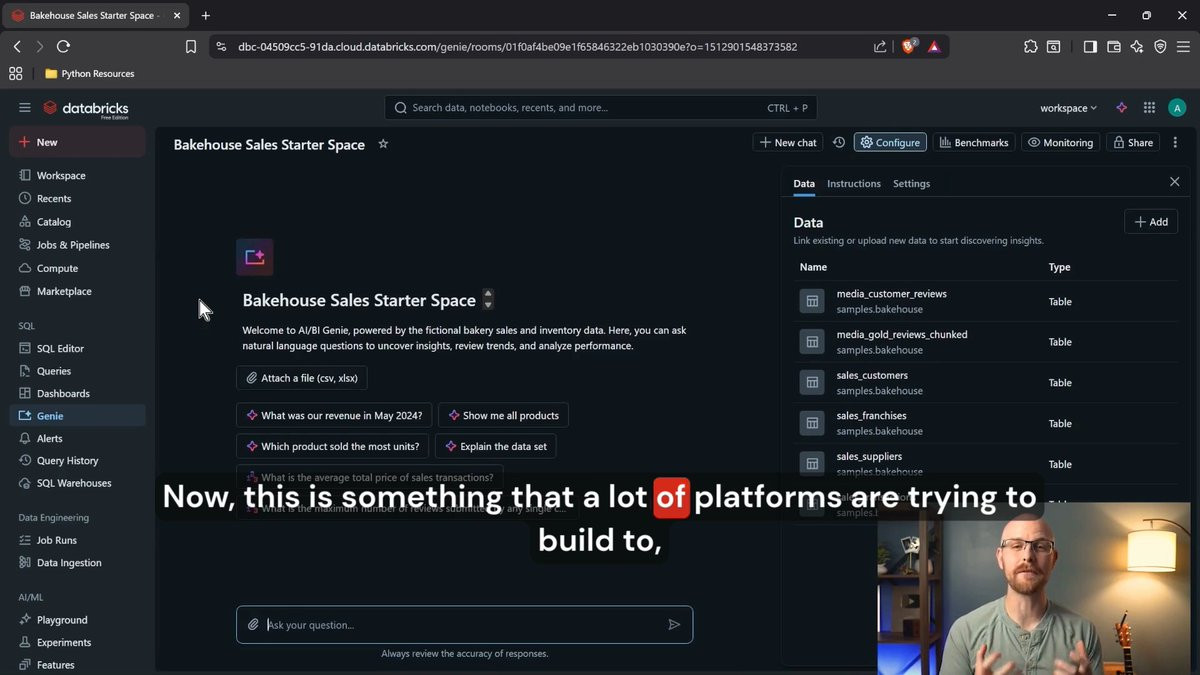
Task: Open the kebab menu next to Share
Action: 1175,143
